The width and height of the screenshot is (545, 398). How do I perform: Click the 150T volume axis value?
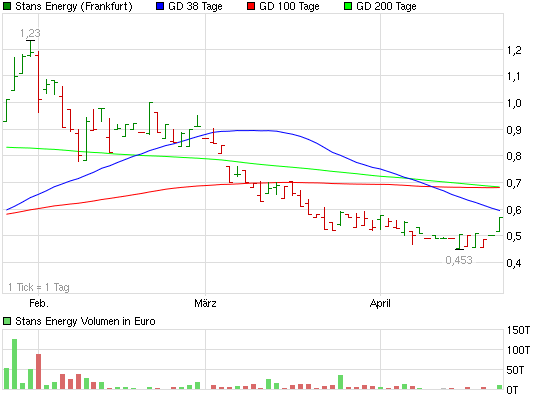click(518, 330)
